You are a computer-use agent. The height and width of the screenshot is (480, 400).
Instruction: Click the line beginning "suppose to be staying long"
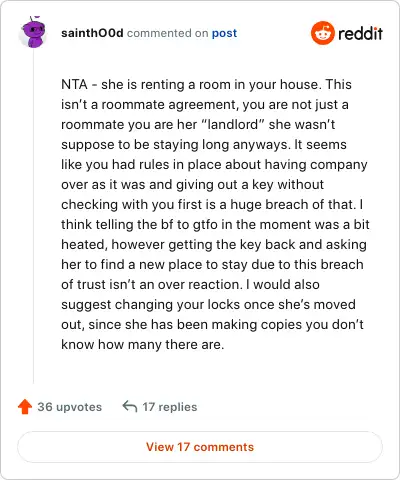[x=204, y=145]
